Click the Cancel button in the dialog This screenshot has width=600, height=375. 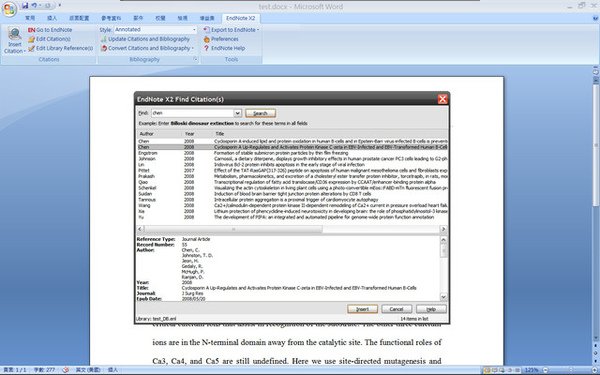(x=397, y=309)
